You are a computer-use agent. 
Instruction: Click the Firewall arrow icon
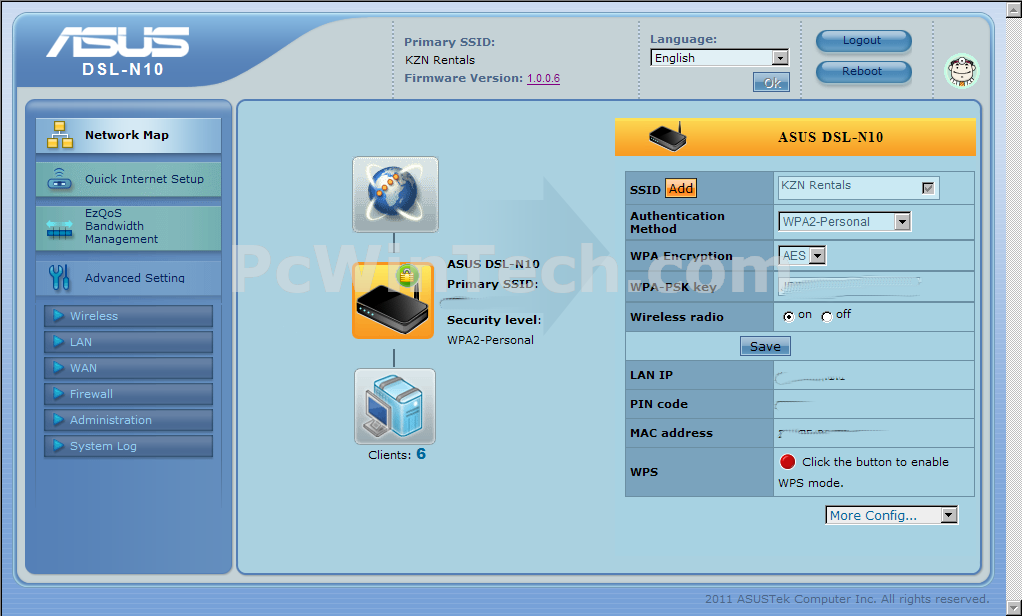[58, 394]
